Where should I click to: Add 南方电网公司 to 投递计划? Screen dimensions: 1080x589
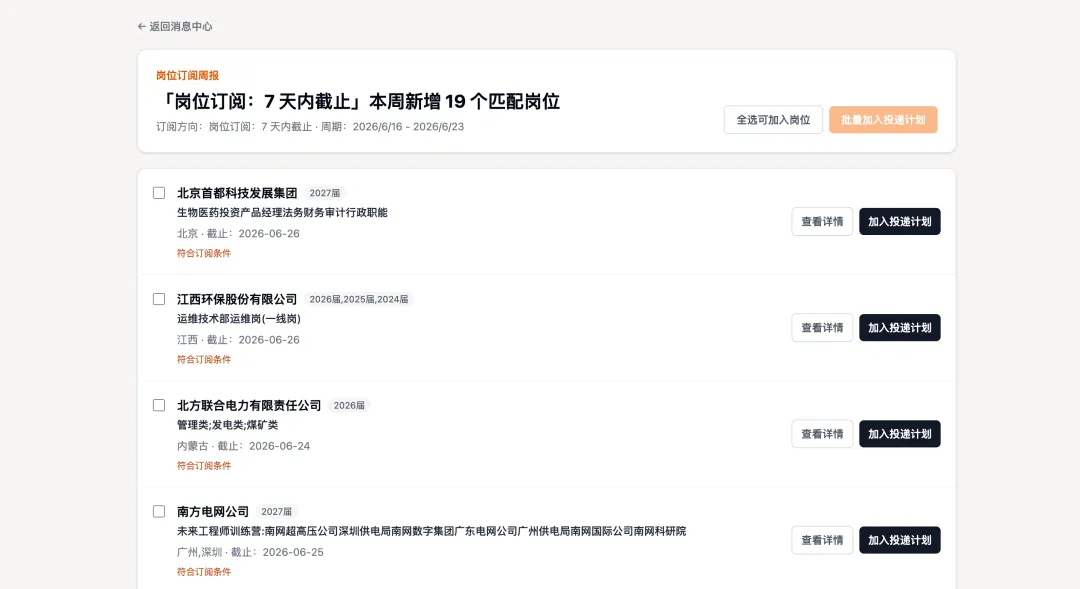click(900, 540)
